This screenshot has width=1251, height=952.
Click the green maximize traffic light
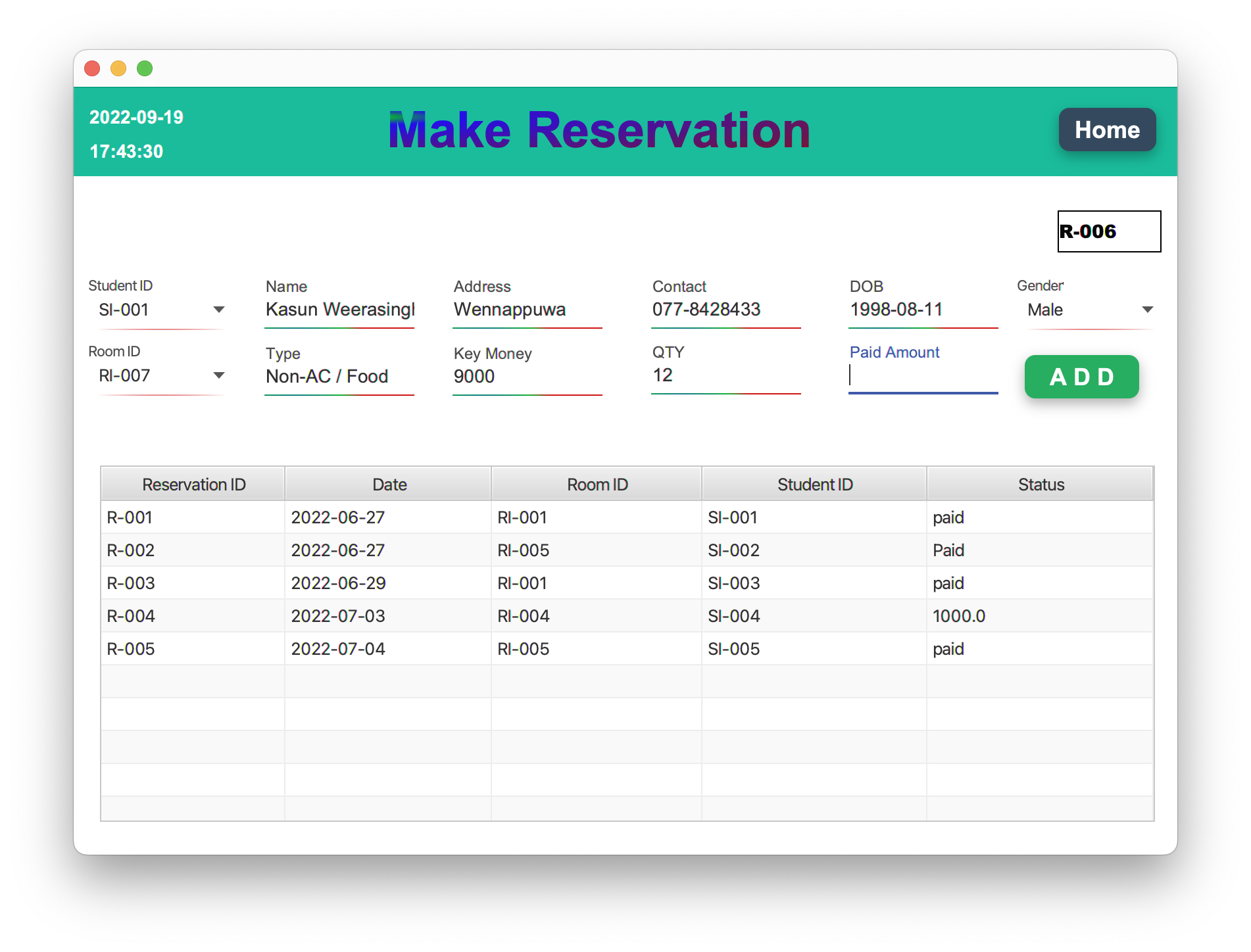click(x=144, y=68)
